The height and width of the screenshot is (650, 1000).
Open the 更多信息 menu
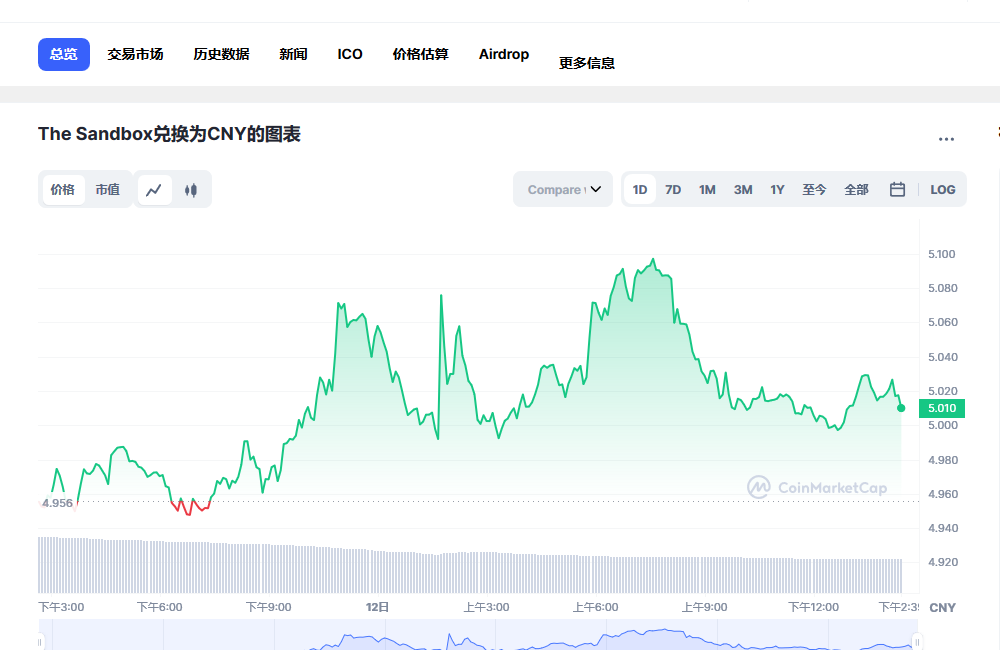tap(587, 63)
